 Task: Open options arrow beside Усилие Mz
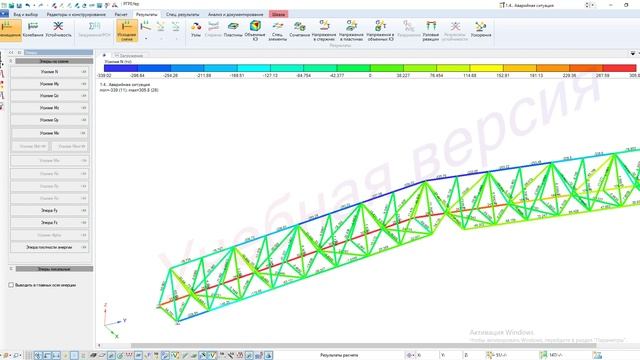[x=84, y=108]
